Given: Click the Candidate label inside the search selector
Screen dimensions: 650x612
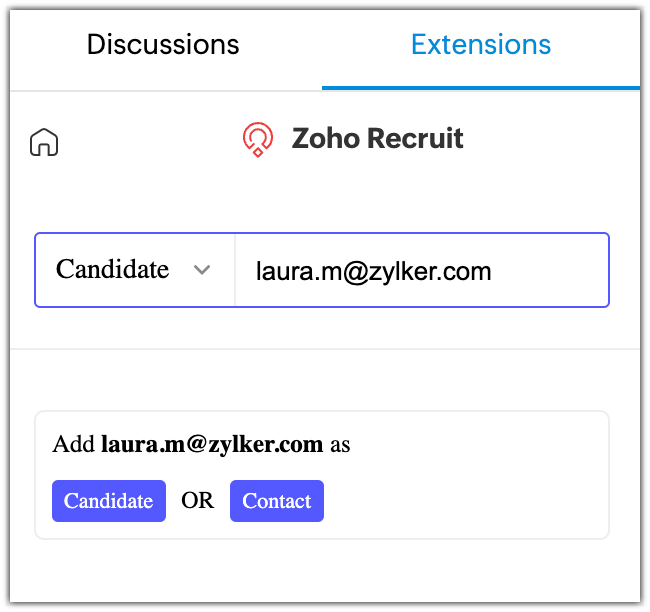Looking at the screenshot, I should 112,270.
